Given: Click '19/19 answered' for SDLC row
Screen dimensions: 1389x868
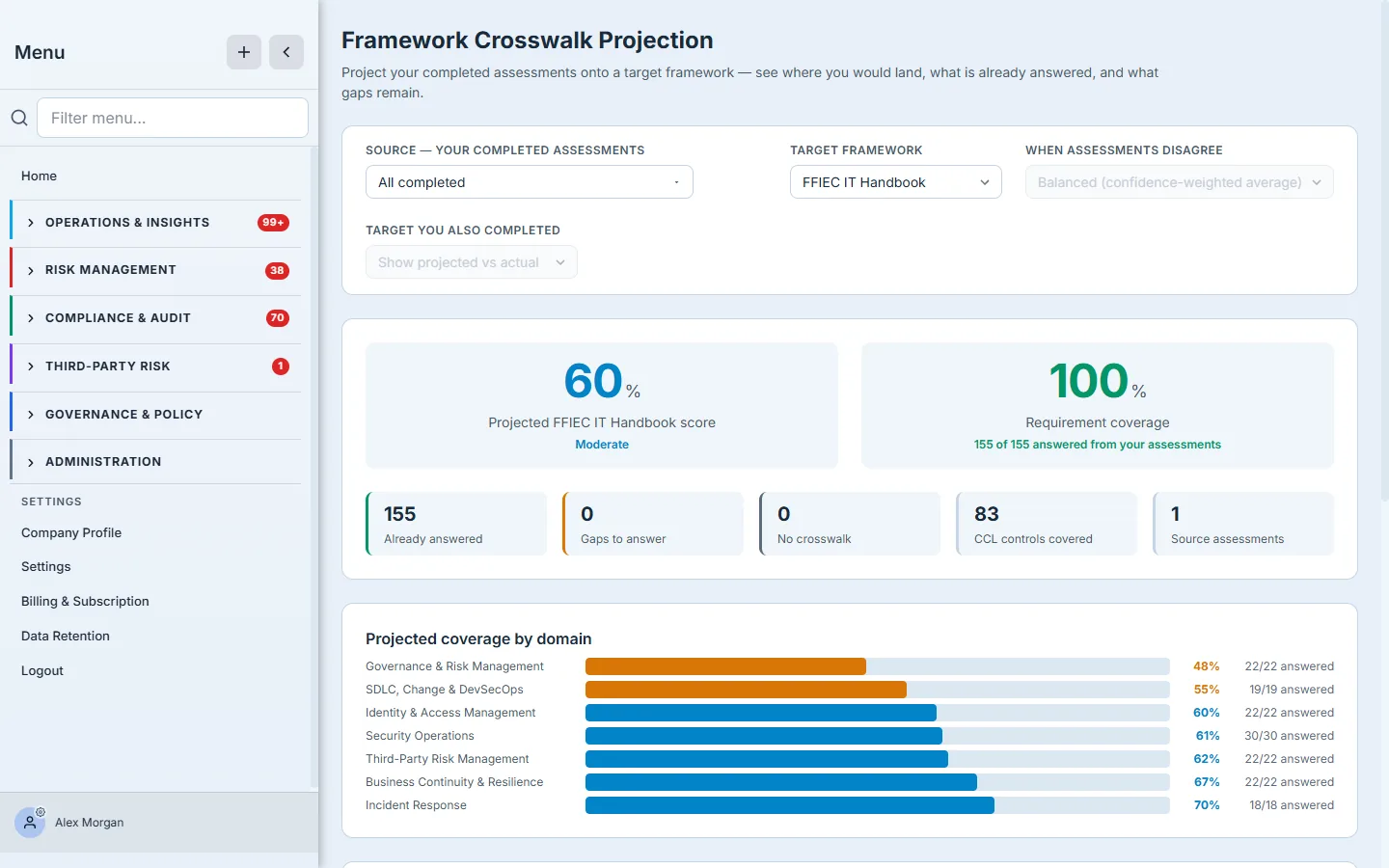Looking at the screenshot, I should click(x=1292, y=690).
